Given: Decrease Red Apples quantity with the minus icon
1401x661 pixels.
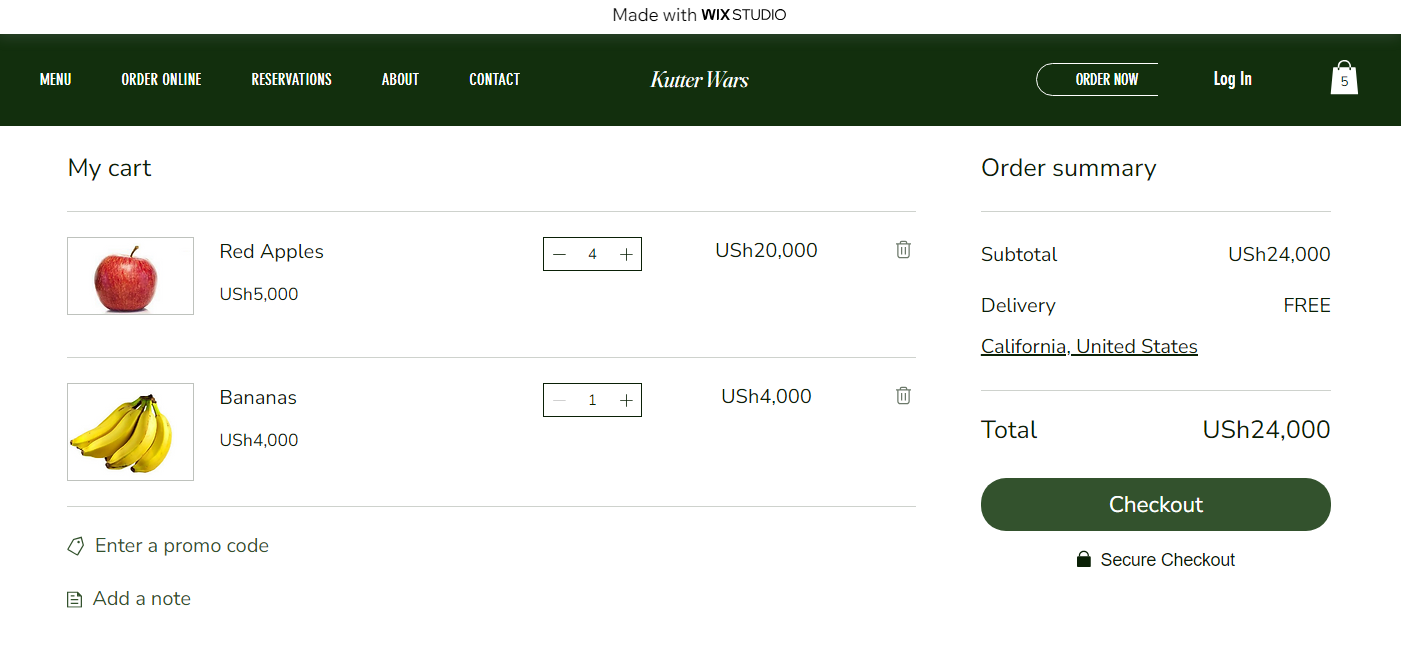Looking at the screenshot, I should click(559, 253).
